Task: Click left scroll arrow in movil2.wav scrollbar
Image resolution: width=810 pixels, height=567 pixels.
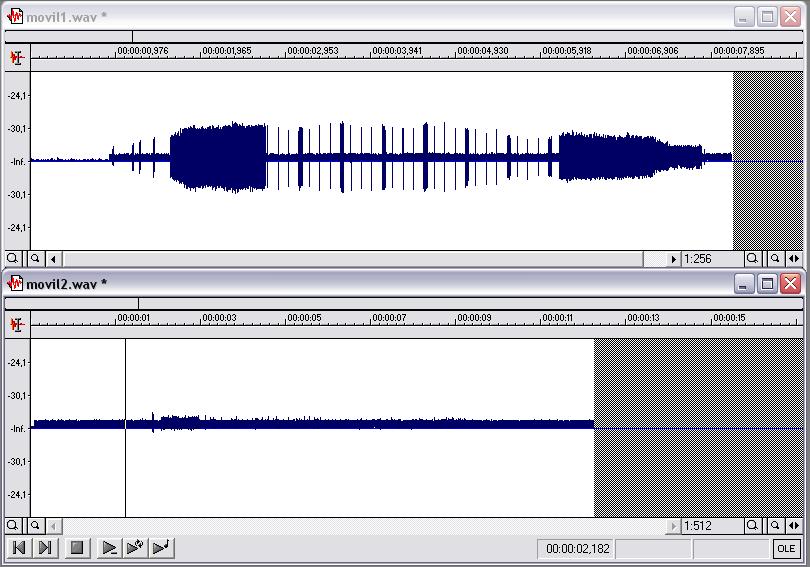Action: click(53, 526)
